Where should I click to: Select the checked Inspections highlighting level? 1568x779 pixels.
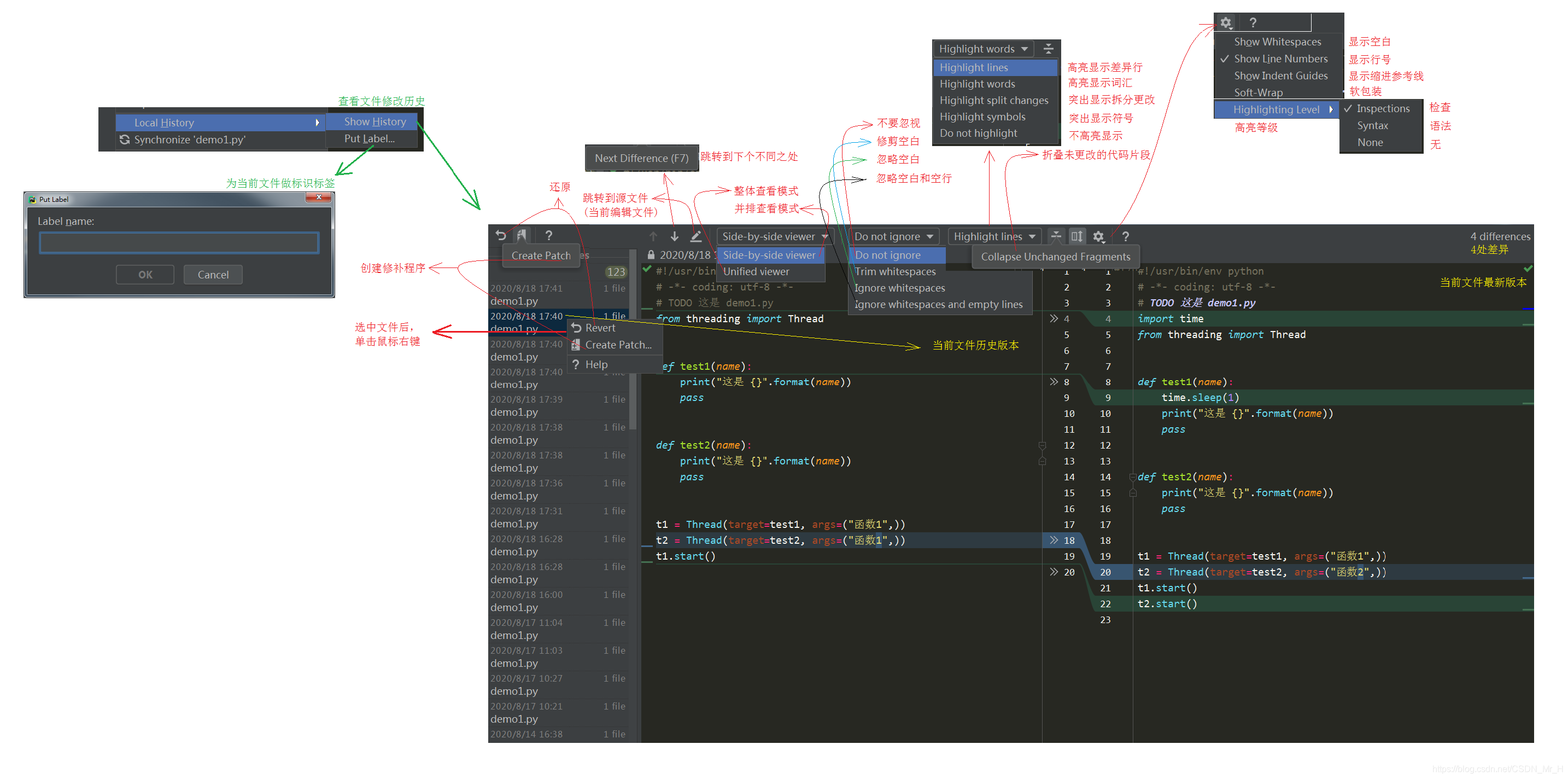[1382, 109]
